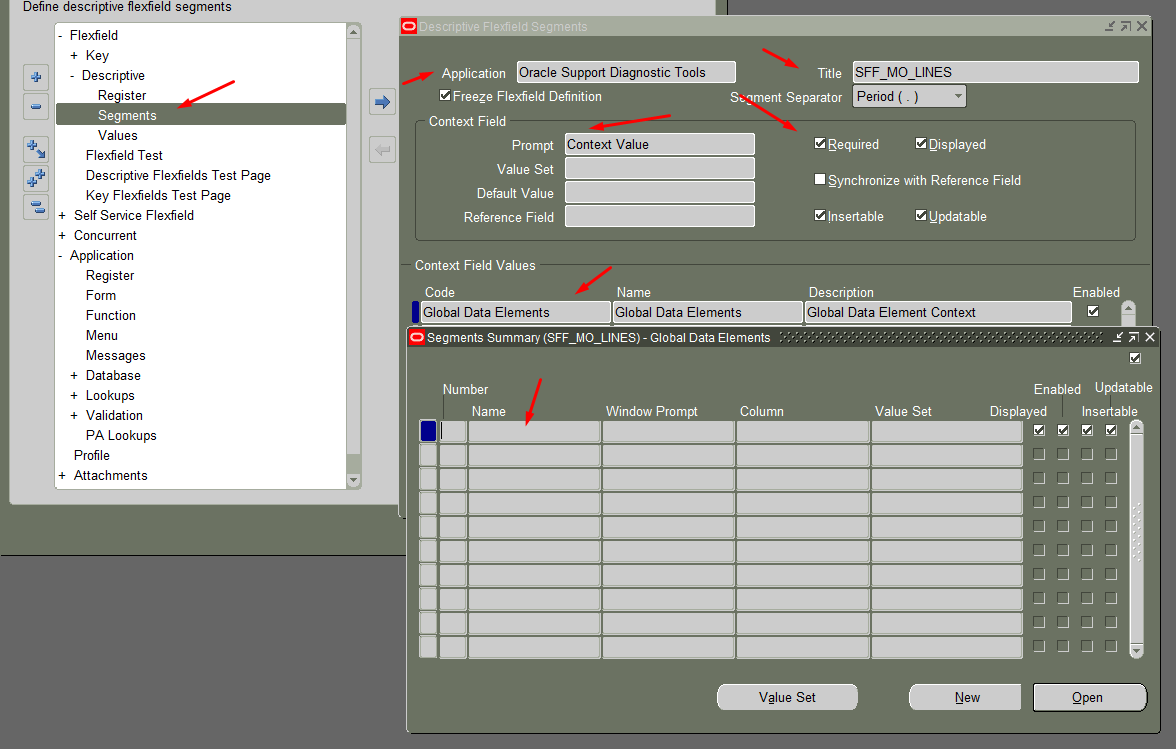
Task: Click the Application field
Action: (x=626, y=72)
